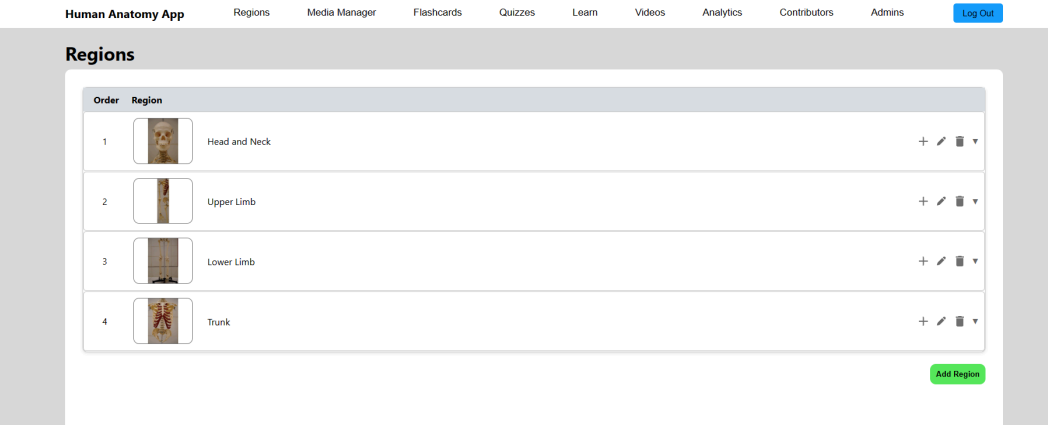Viewport: 1048px width, 425px height.
Task: Click order number 4
Action: click(x=104, y=322)
